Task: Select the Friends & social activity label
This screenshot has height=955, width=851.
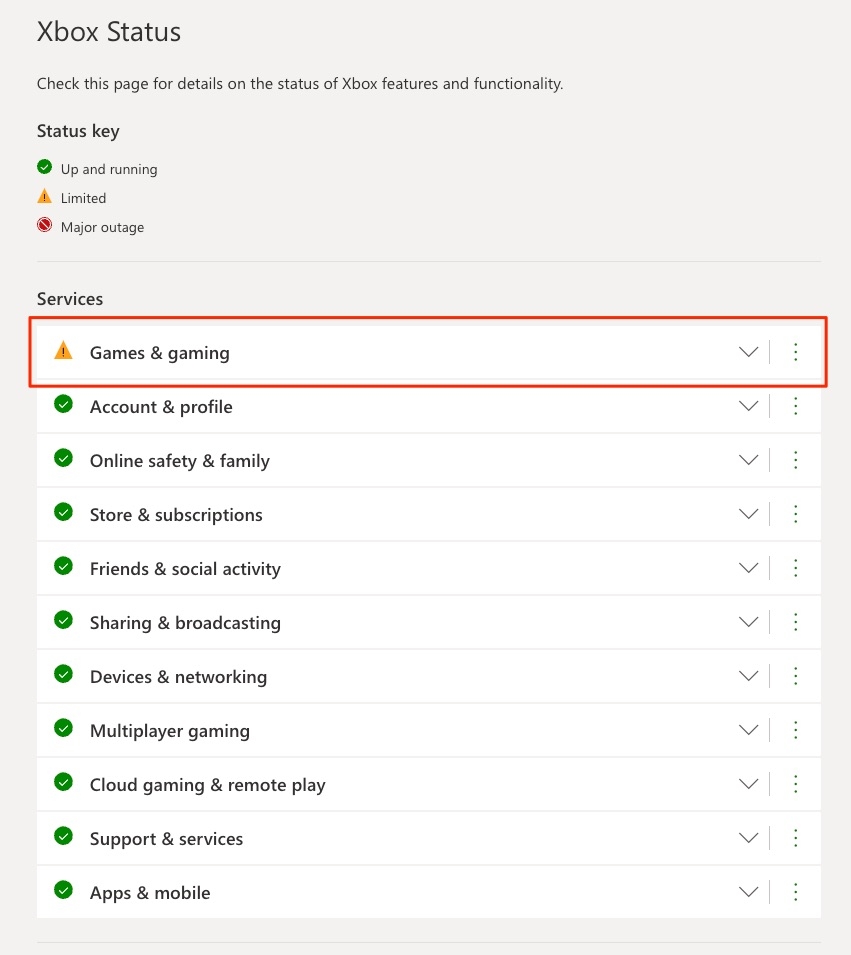Action: pos(185,569)
